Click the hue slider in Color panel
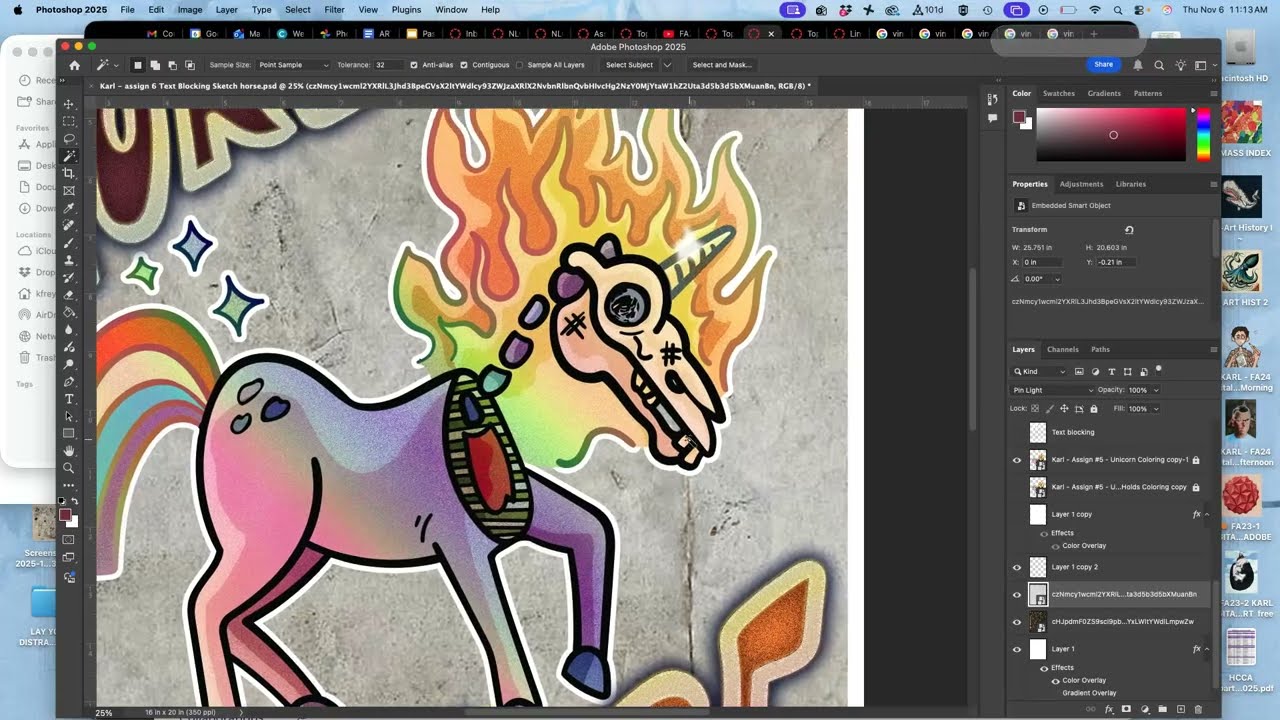The height and width of the screenshot is (720, 1280). click(1203, 134)
